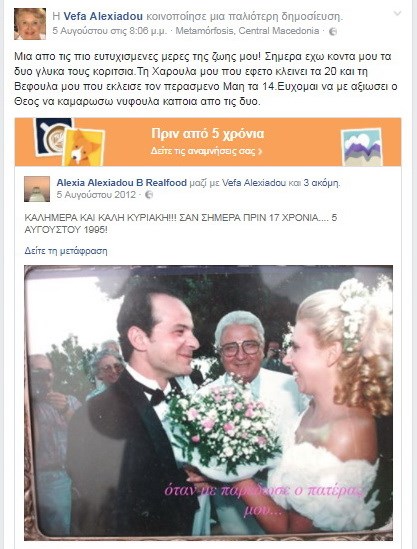Open the Metamórfosis, Central Macedonia location

coord(247,31)
